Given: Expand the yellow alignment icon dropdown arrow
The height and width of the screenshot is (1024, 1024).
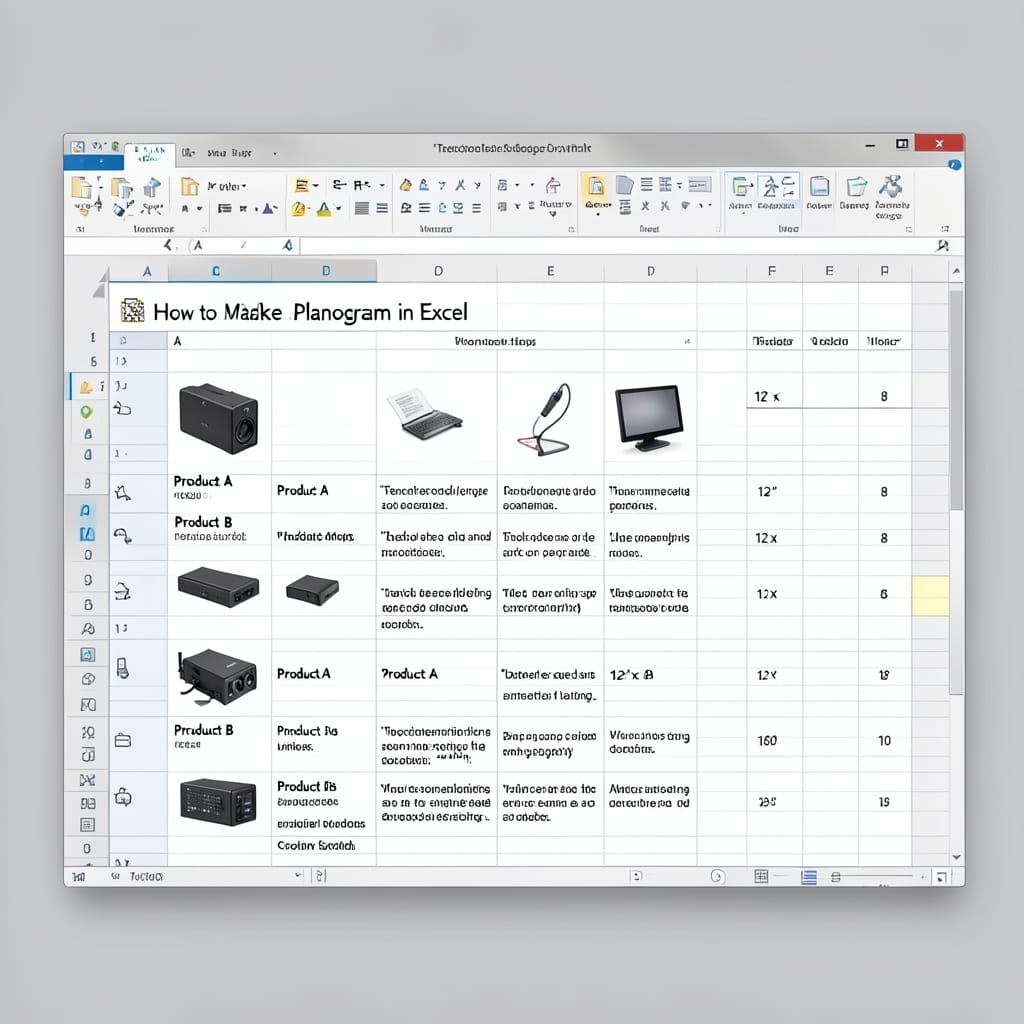Looking at the screenshot, I should [315, 185].
